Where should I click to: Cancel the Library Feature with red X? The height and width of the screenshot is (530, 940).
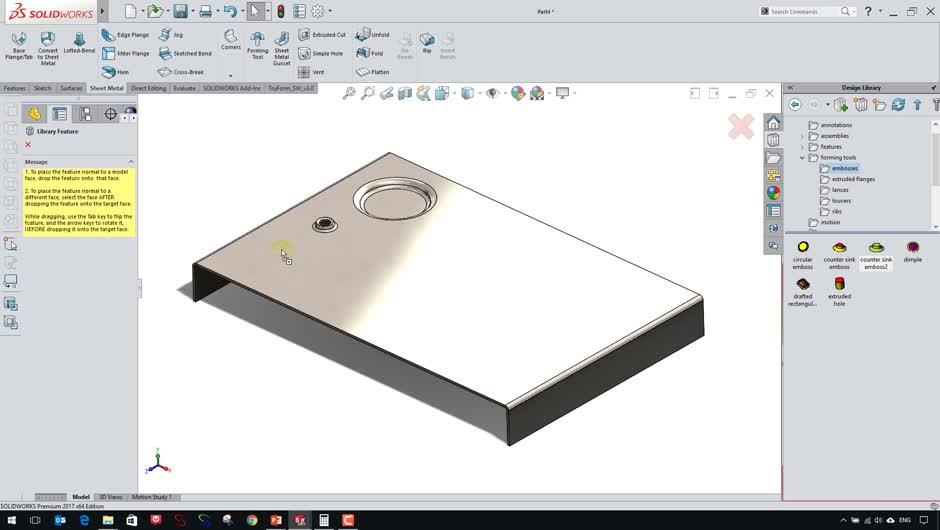tap(28, 145)
